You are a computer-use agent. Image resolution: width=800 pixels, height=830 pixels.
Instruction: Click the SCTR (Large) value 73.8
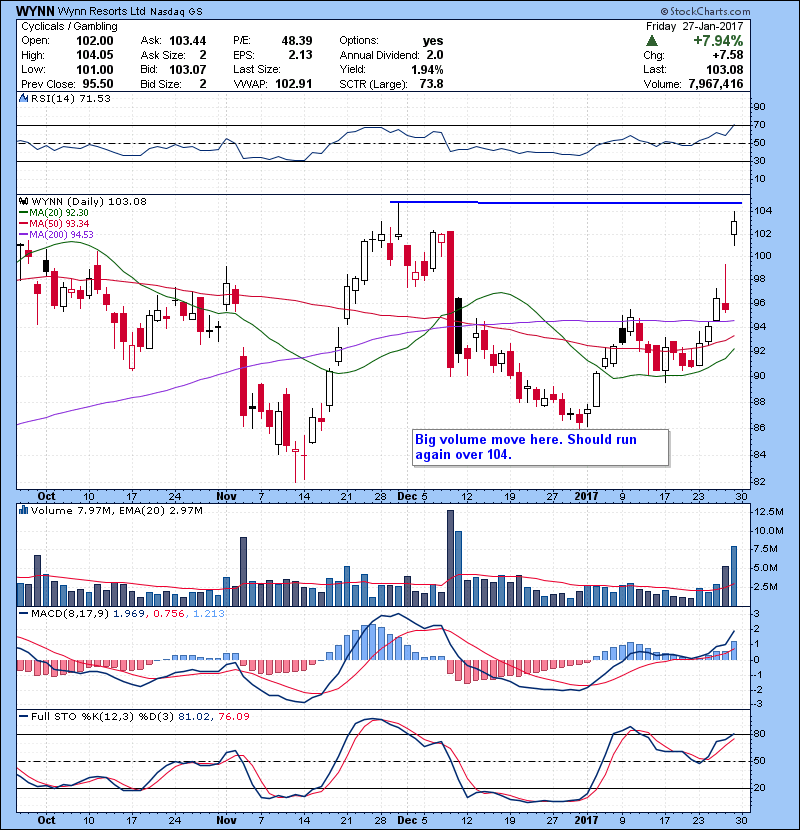(432, 84)
